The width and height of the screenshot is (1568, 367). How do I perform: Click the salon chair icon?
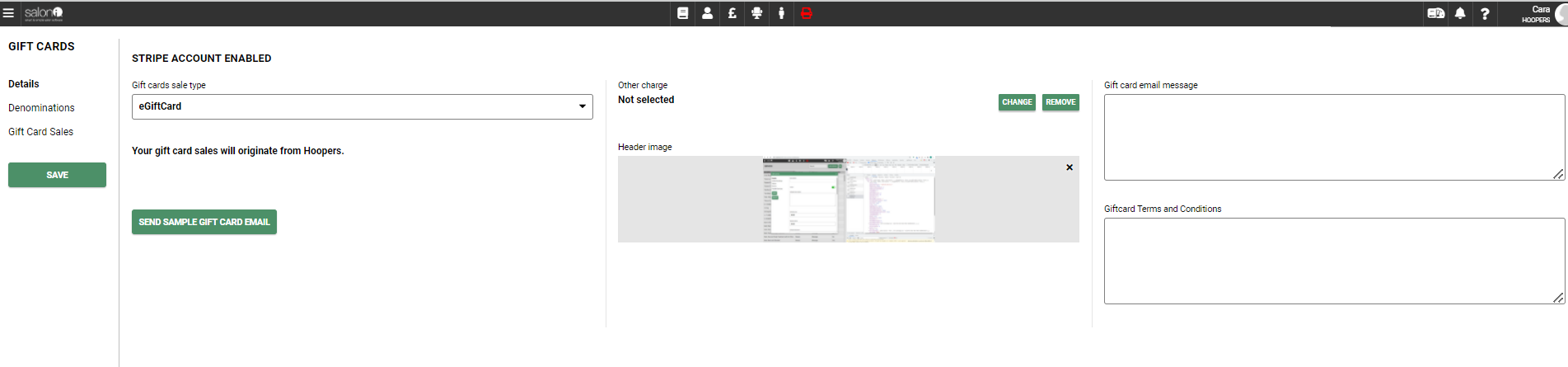pos(756,13)
